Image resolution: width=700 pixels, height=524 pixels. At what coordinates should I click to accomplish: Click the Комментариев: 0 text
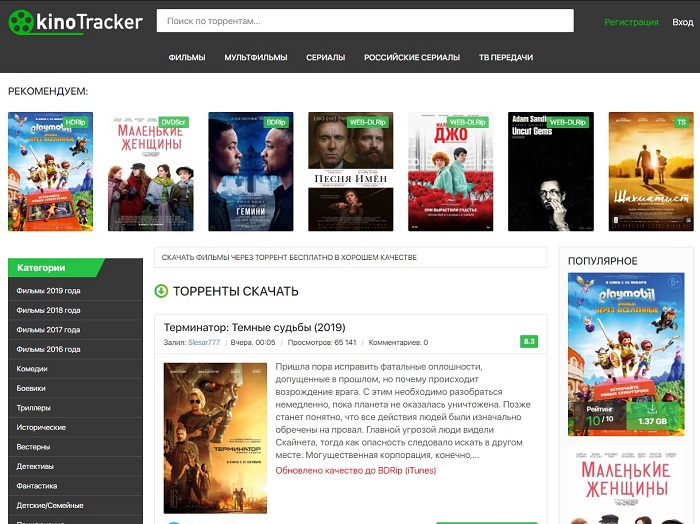click(398, 342)
